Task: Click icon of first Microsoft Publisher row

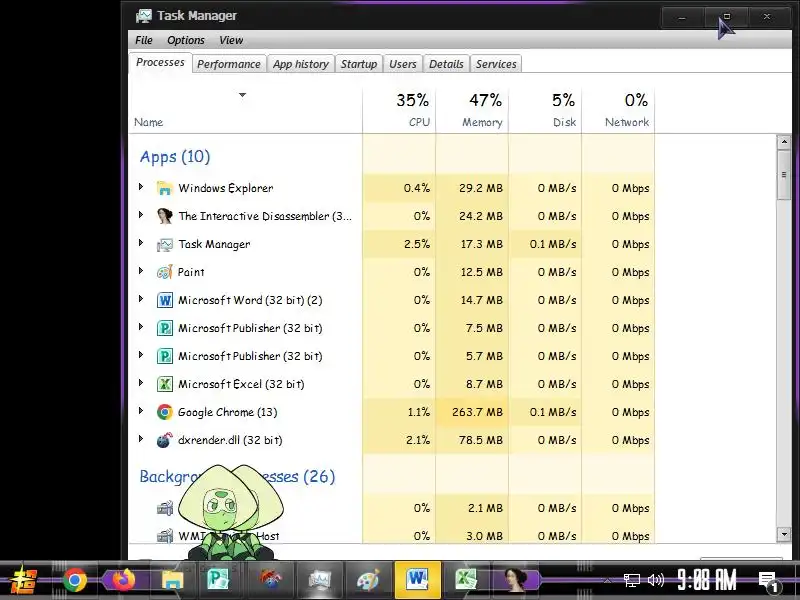Action: (164, 328)
